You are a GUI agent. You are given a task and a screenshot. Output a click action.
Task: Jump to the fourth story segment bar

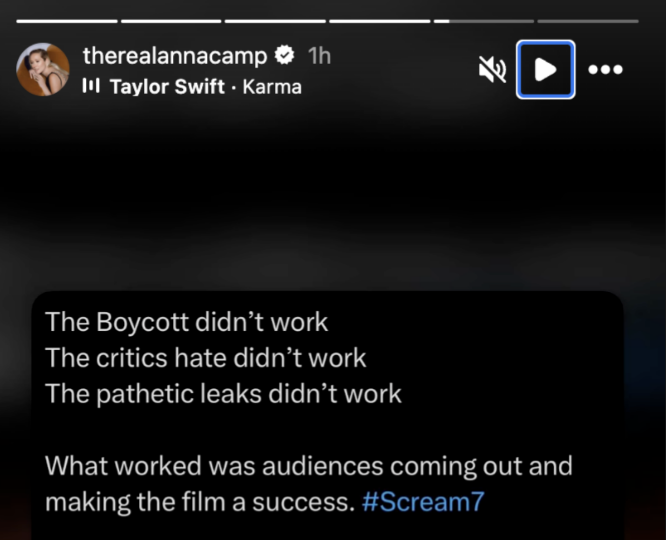pyautogui.click(x=380, y=20)
